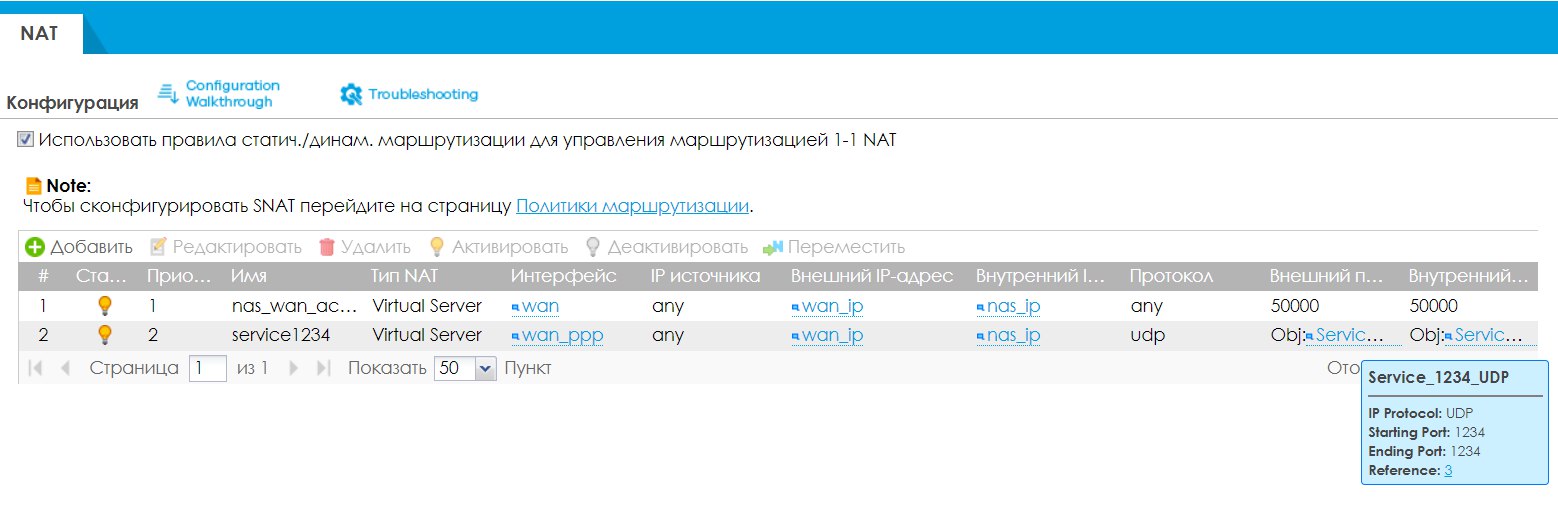Click the Delete trash can icon
This screenshot has width=1558, height=505.
pos(326,247)
